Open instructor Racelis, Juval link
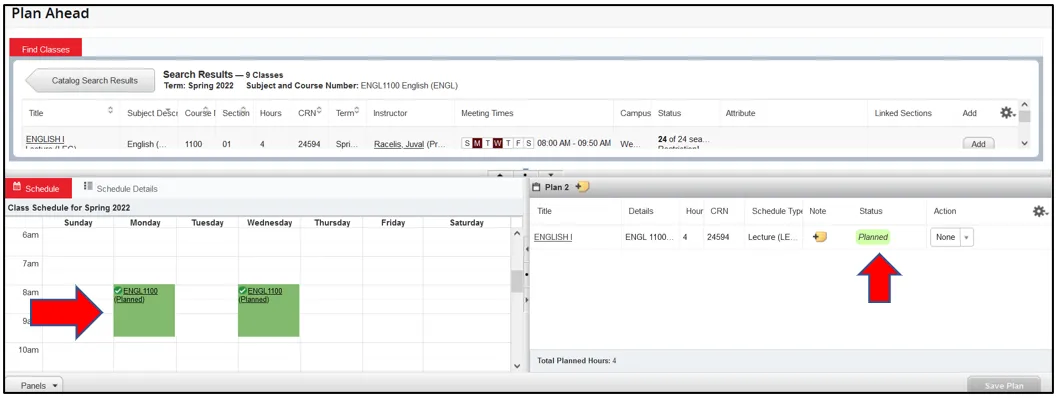 tap(399, 144)
